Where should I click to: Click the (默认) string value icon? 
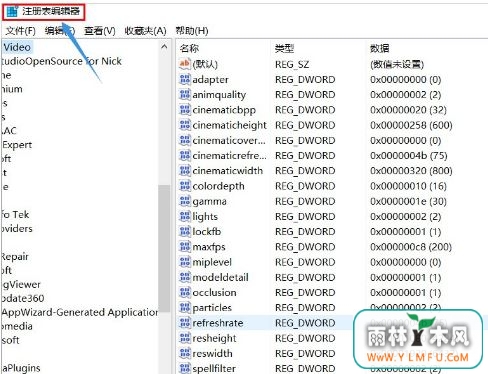pyautogui.click(x=185, y=64)
